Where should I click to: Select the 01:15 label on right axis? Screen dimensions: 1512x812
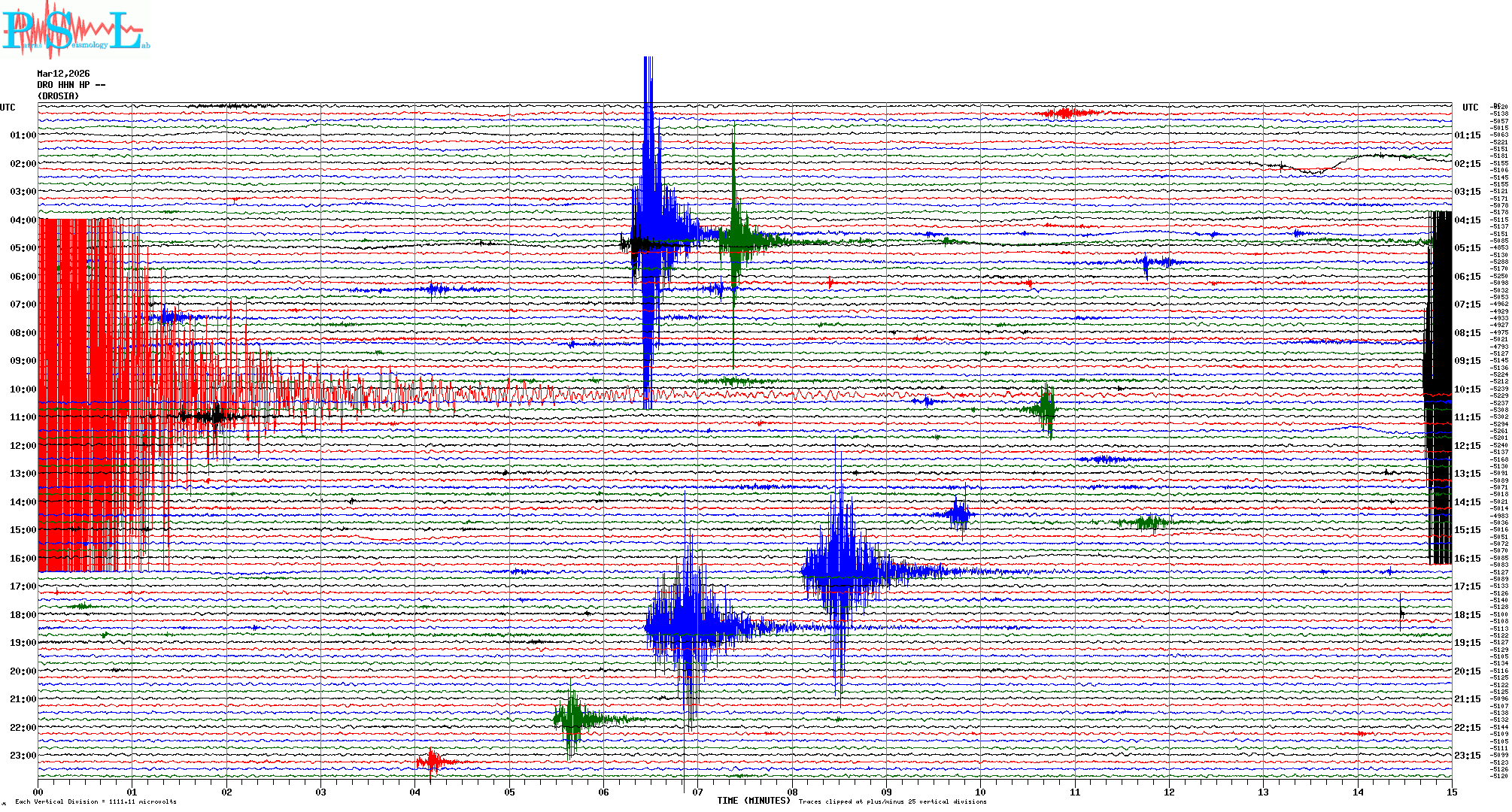pos(1467,135)
